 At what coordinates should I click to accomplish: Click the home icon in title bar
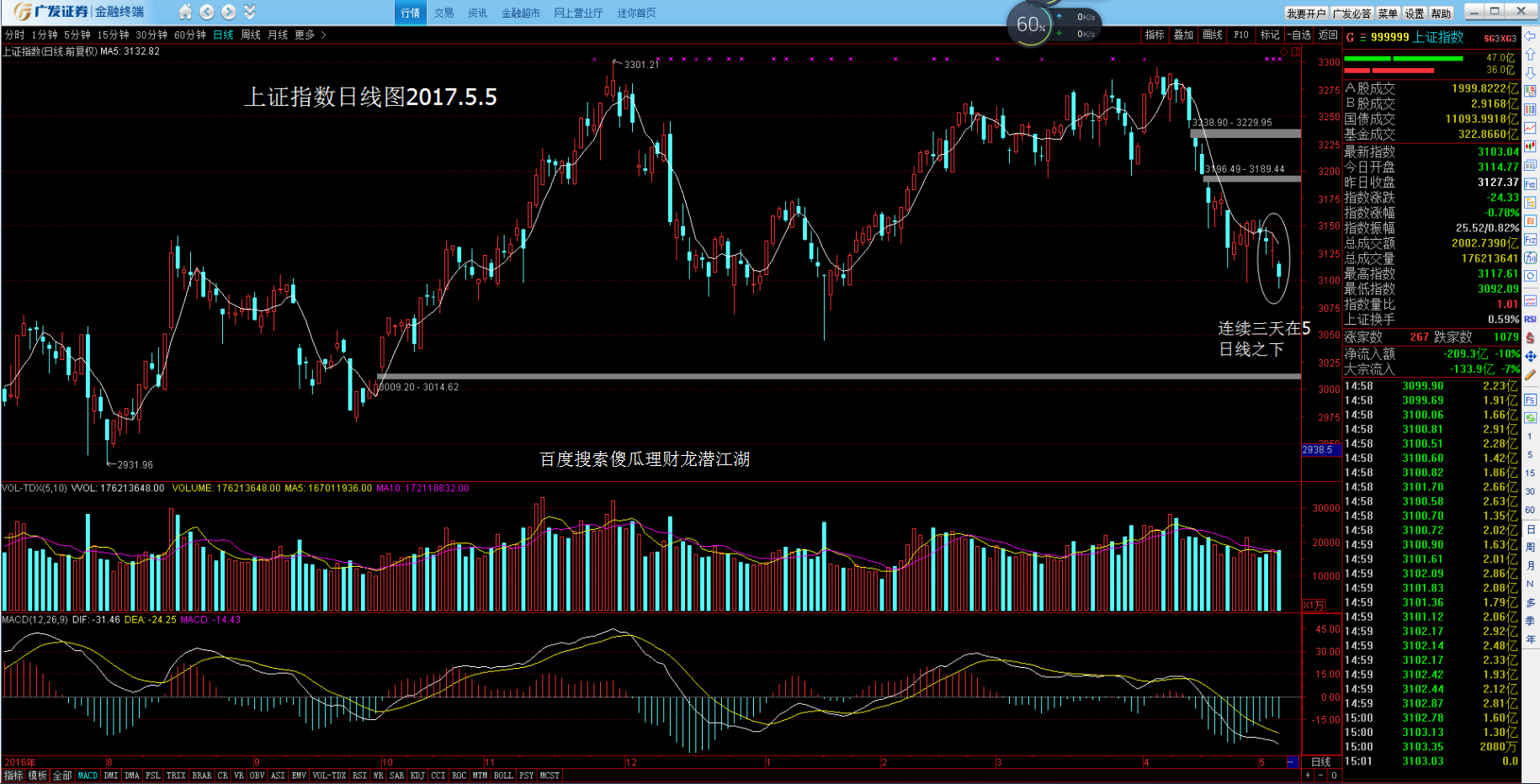point(185,12)
